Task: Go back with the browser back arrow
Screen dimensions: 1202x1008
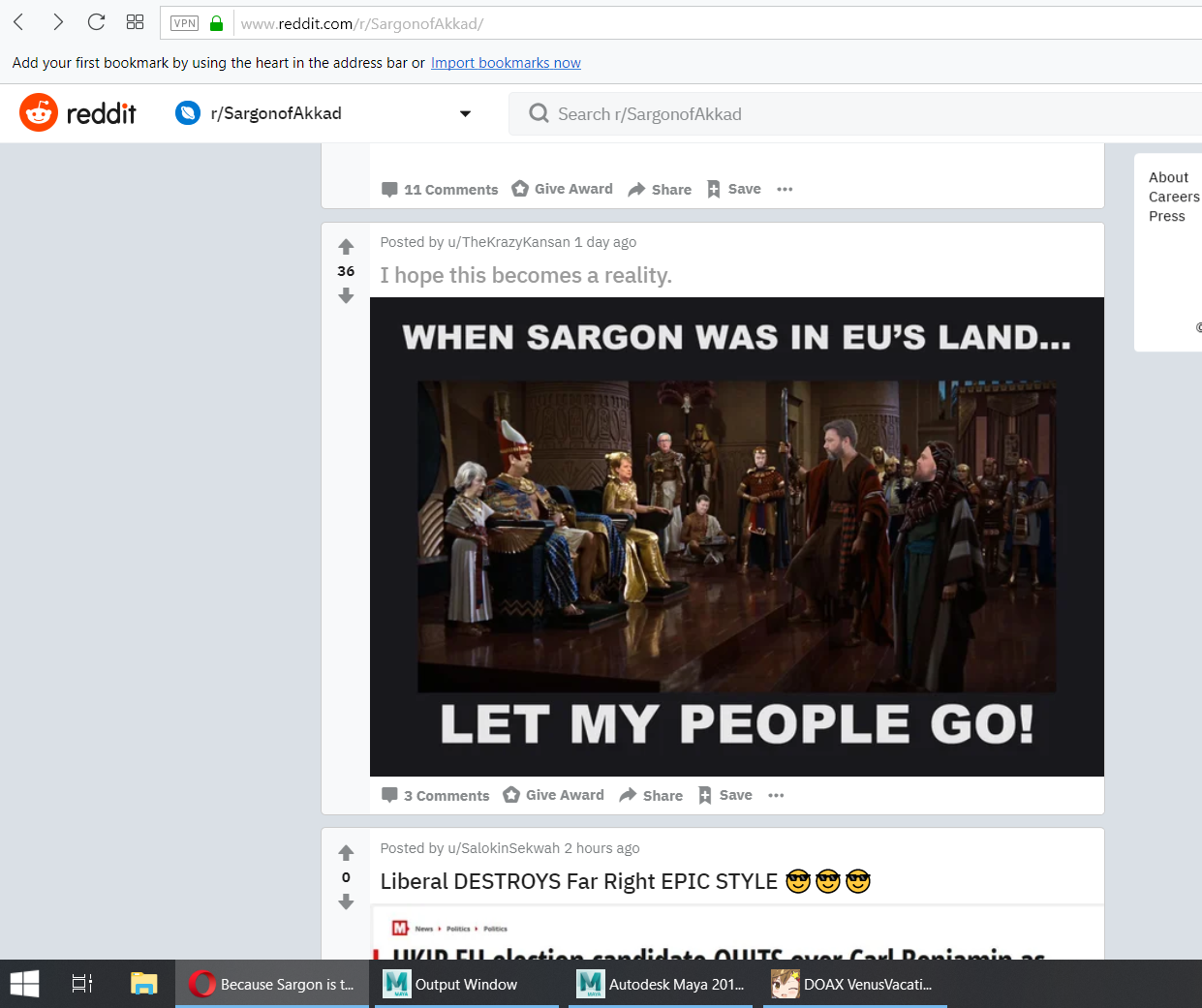Action: point(18,22)
